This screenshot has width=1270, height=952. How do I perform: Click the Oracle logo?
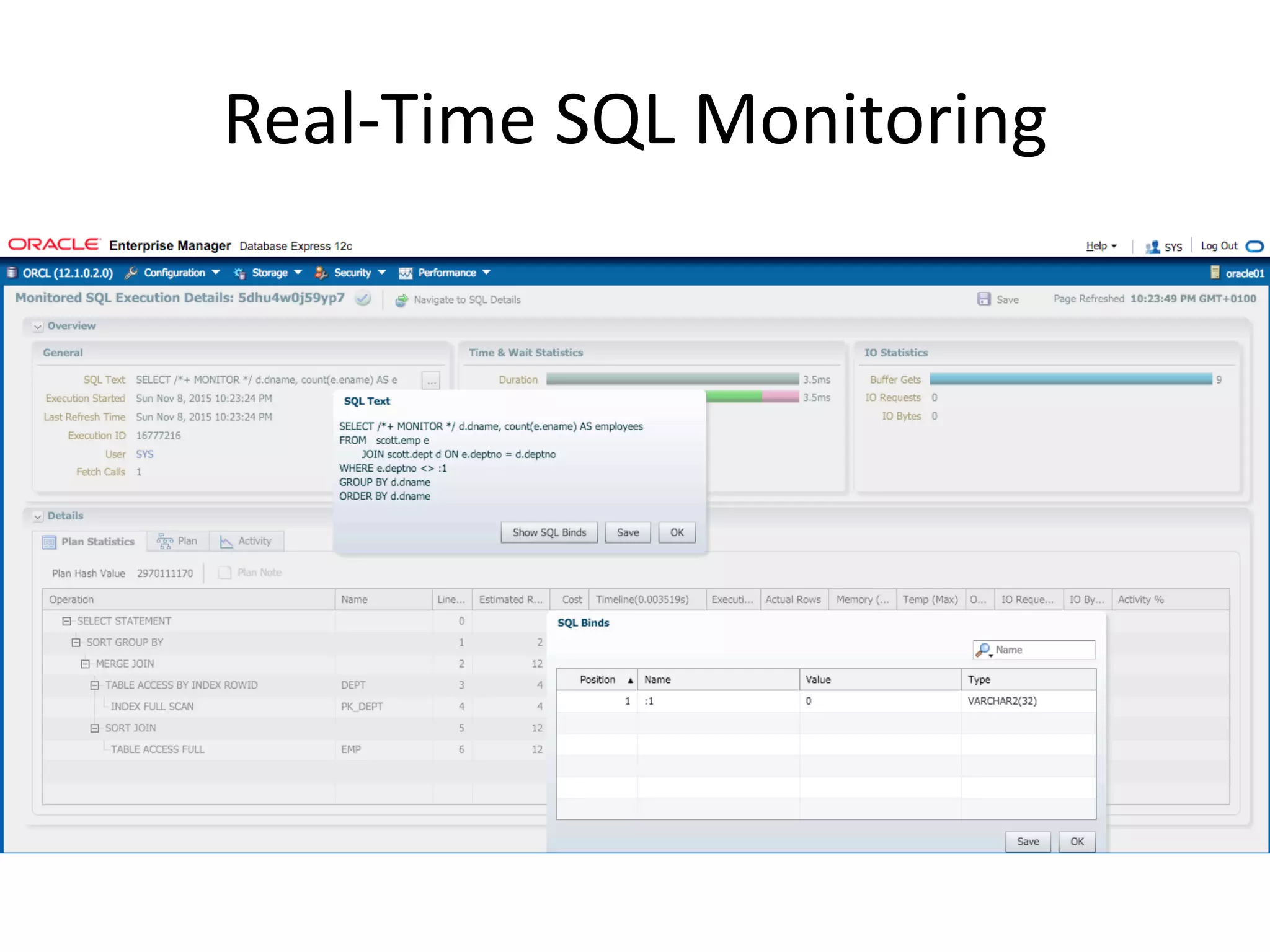tap(54, 244)
